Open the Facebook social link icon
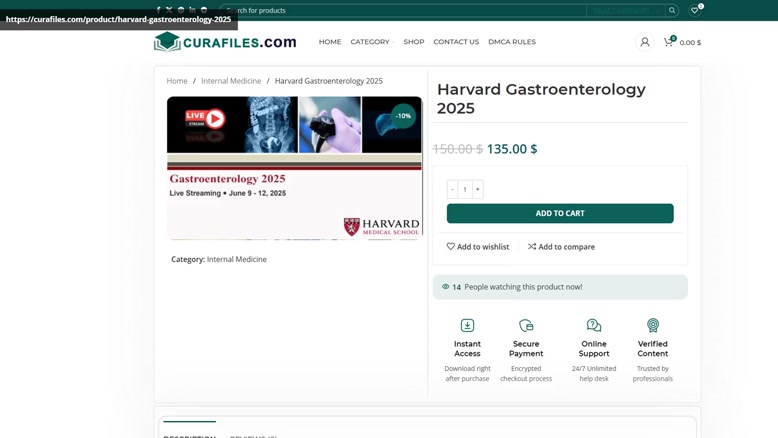This screenshot has height=438, width=778. (158, 9)
